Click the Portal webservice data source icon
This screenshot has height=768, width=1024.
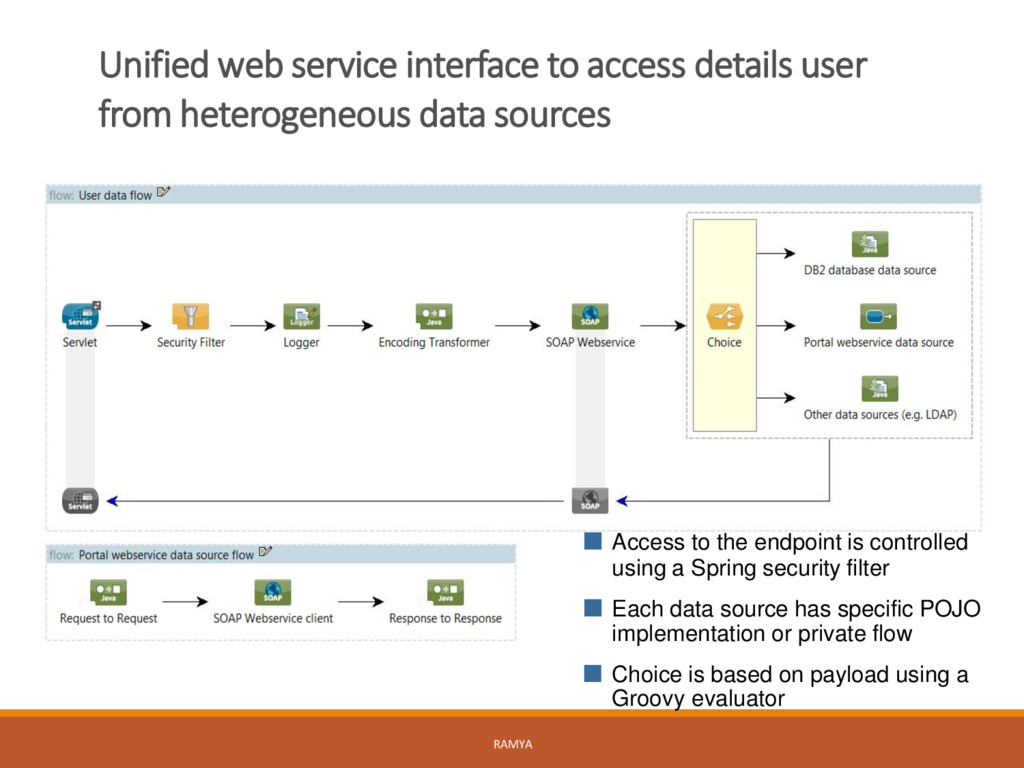(878, 316)
